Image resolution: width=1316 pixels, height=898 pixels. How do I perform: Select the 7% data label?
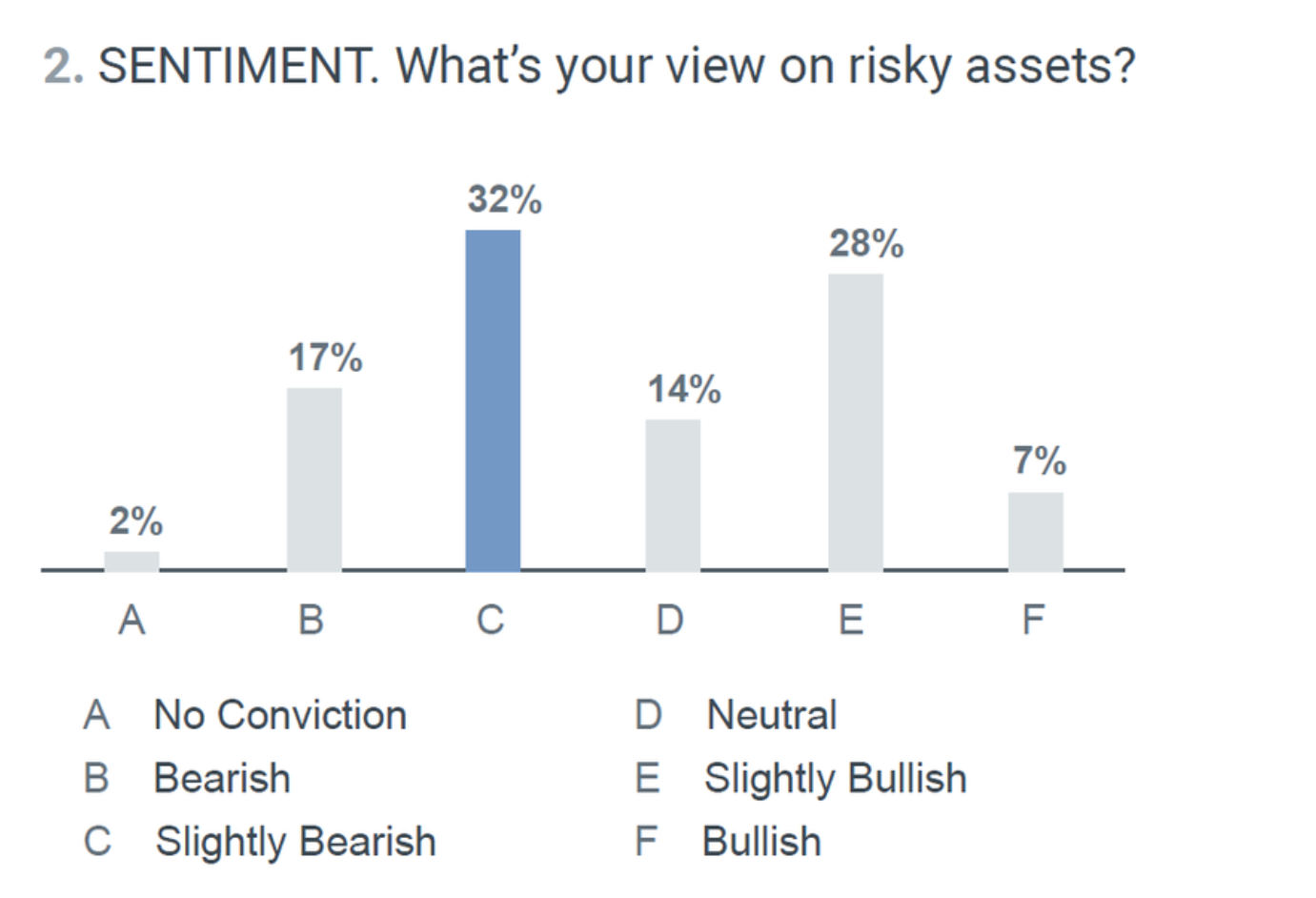coord(1039,460)
